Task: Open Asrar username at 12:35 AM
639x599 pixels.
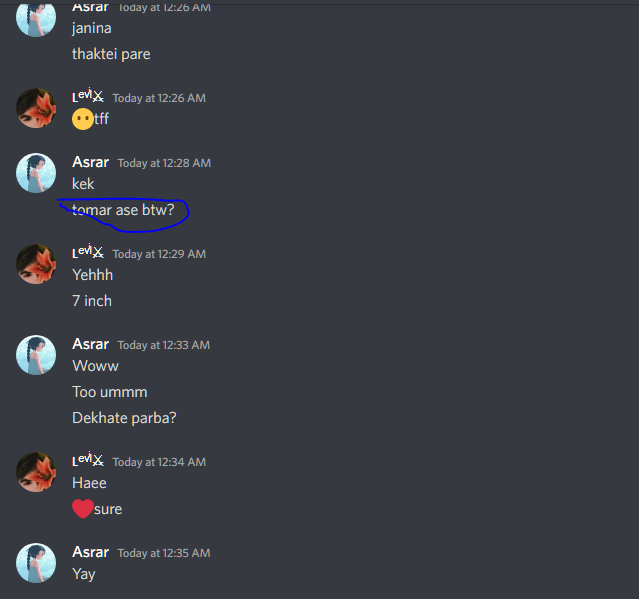Action: (x=90, y=552)
